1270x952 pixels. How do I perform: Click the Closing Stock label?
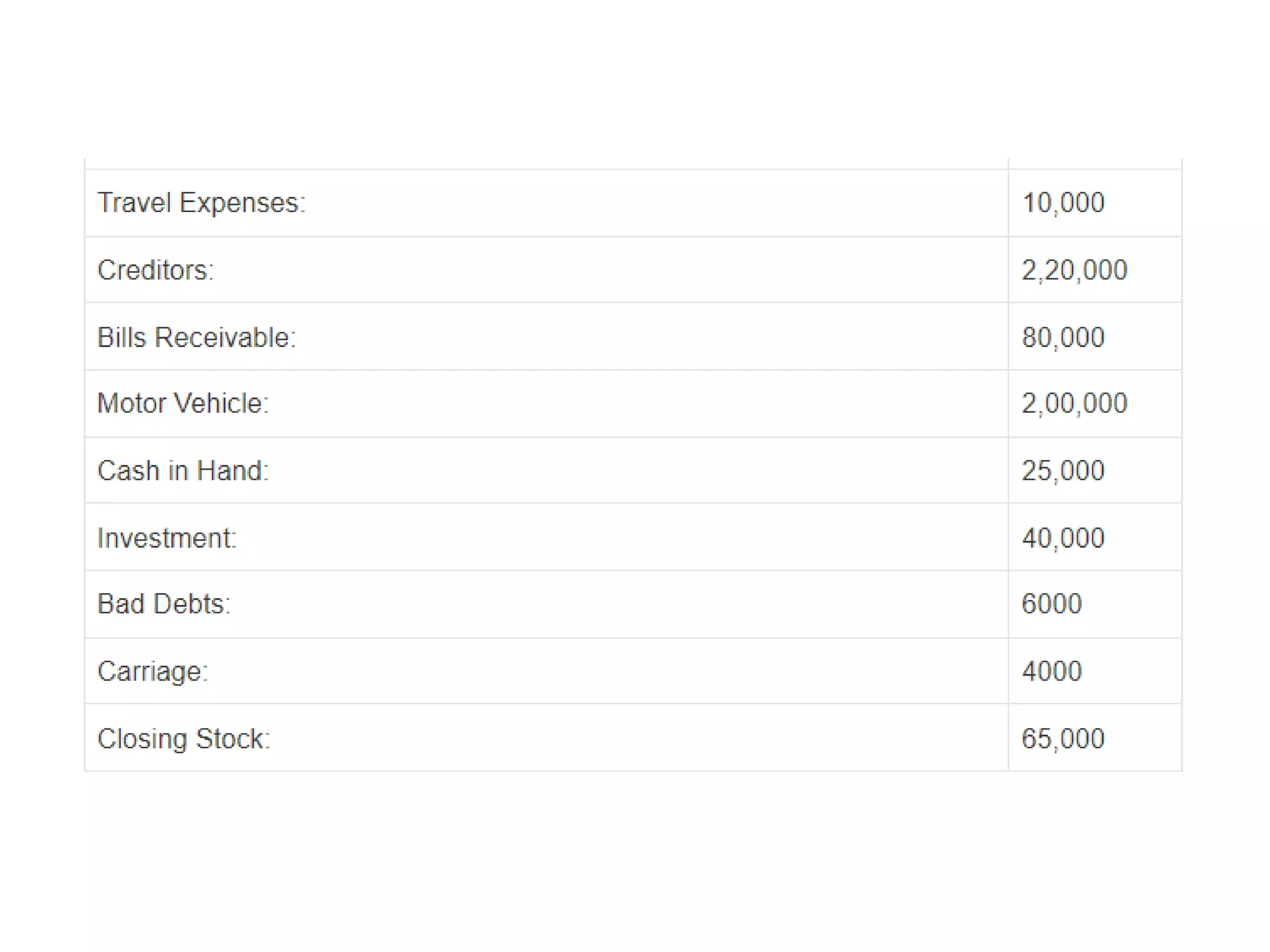184,739
